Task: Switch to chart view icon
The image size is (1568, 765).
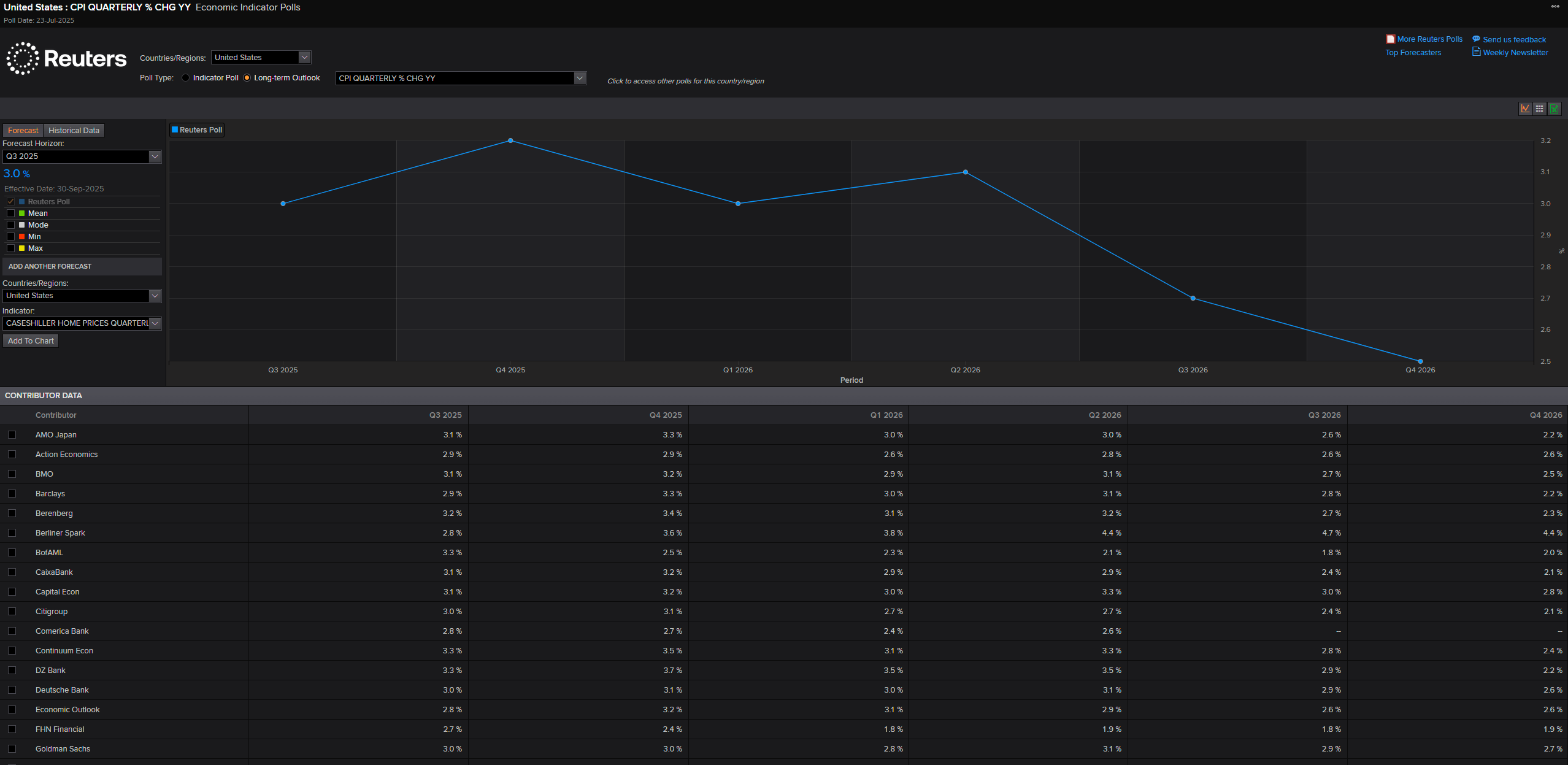Action: click(1525, 109)
